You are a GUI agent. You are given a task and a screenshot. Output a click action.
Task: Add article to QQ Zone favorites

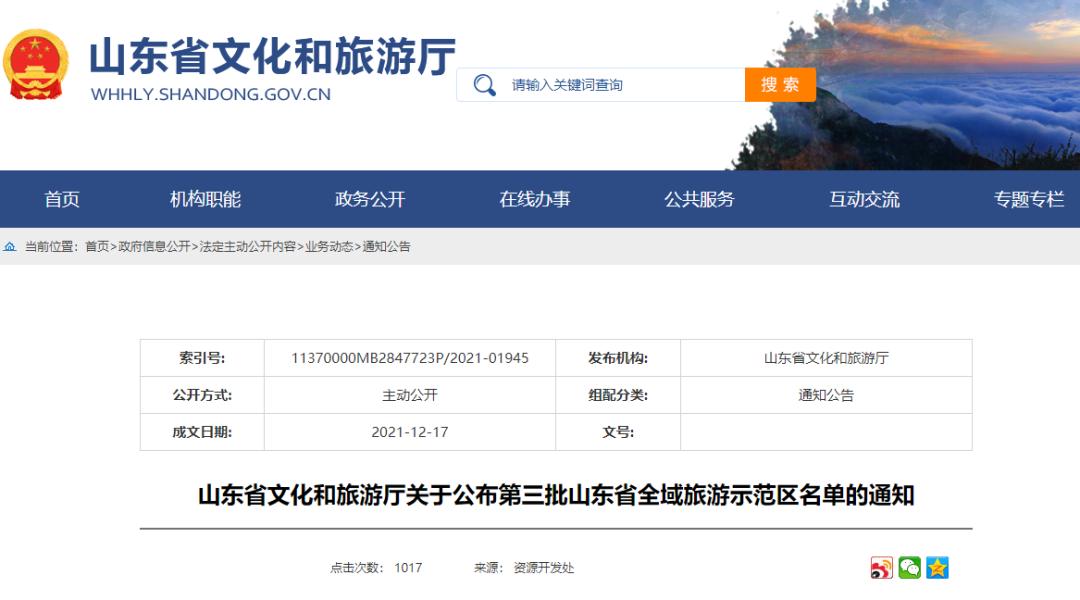(x=937, y=568)
